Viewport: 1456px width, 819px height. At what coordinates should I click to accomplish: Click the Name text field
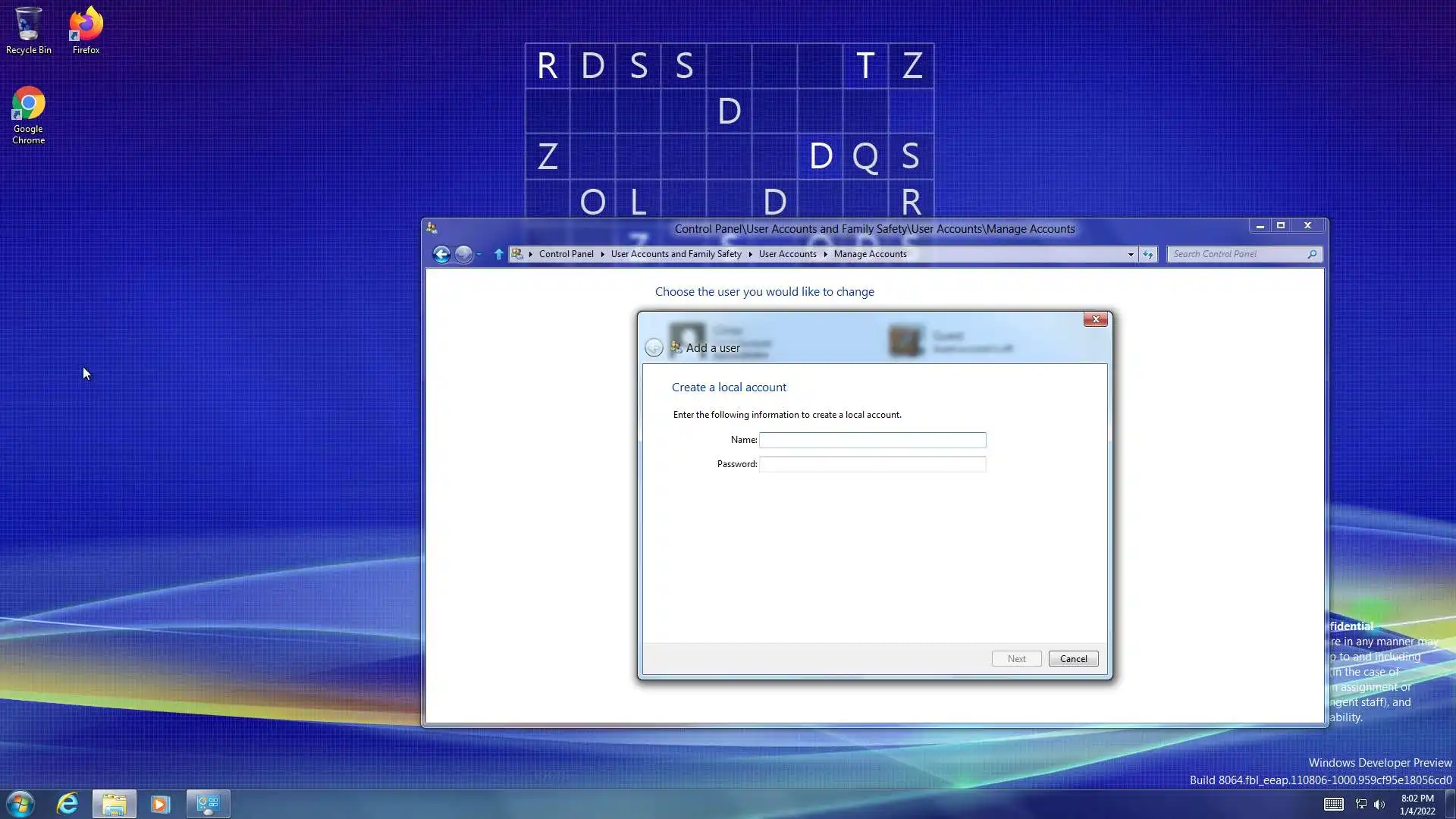pyautogui.click(x=872, y=440)
